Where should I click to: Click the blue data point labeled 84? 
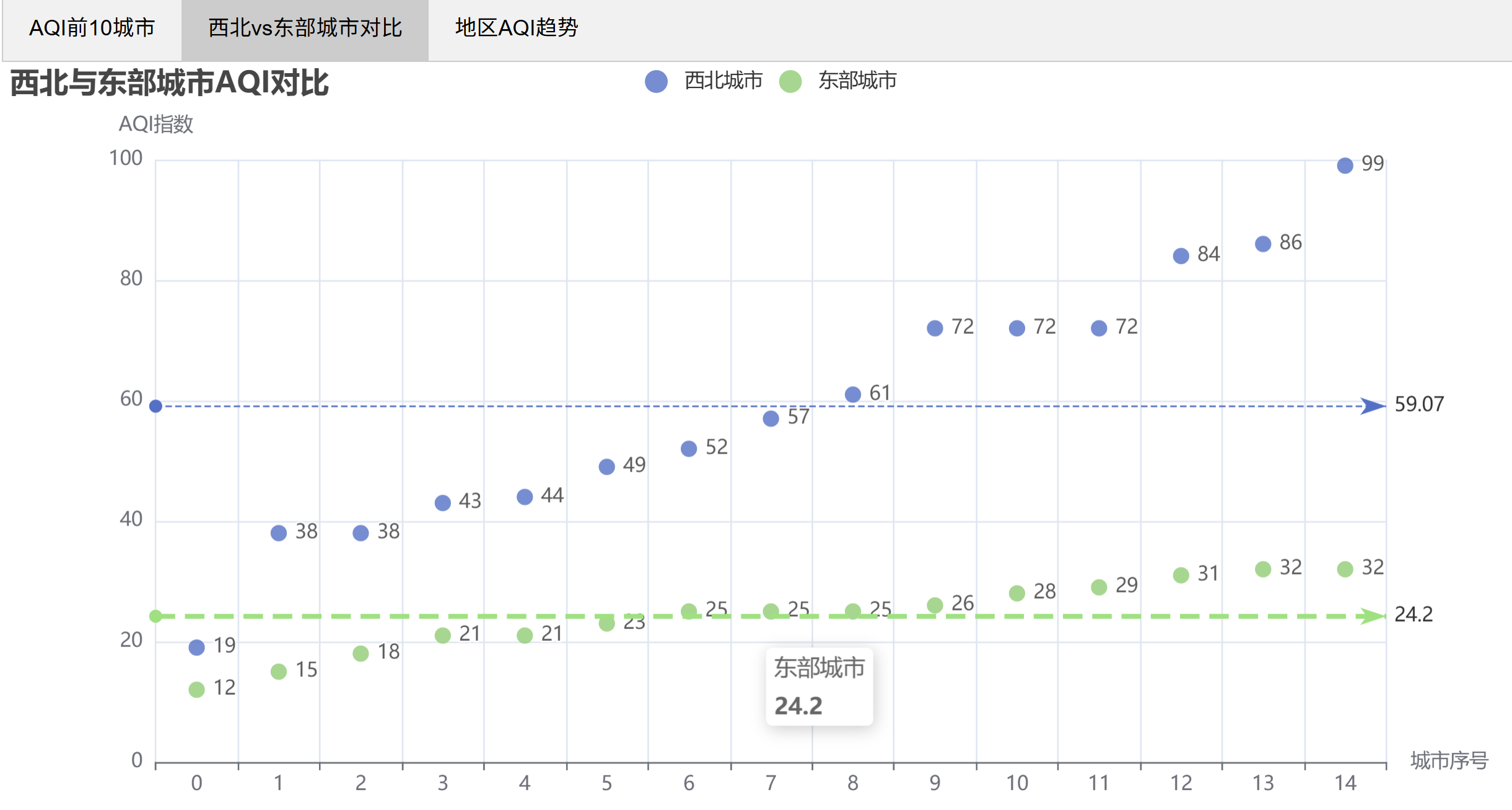click(1181, 256)
